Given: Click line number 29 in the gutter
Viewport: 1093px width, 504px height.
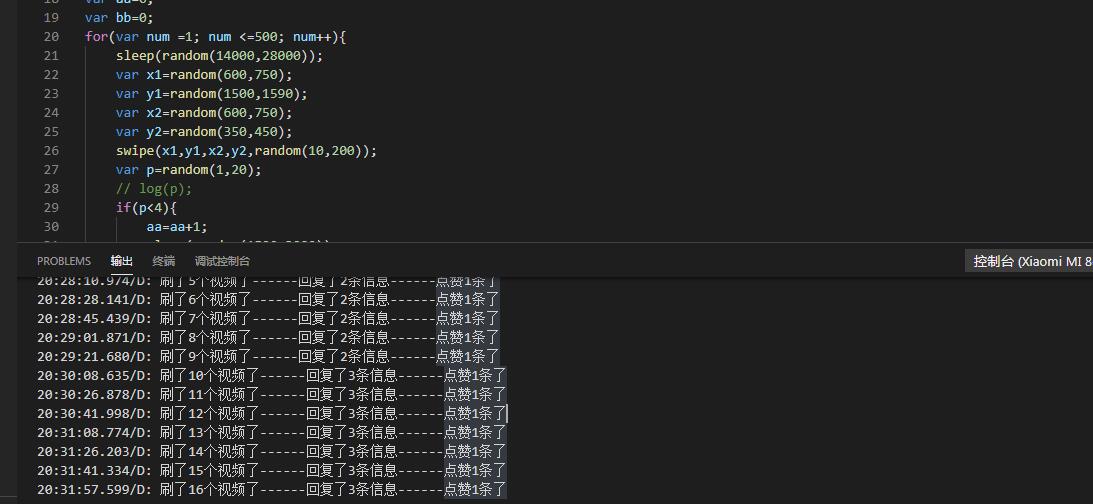Looking at the screenshot, I should coord(51,207).
